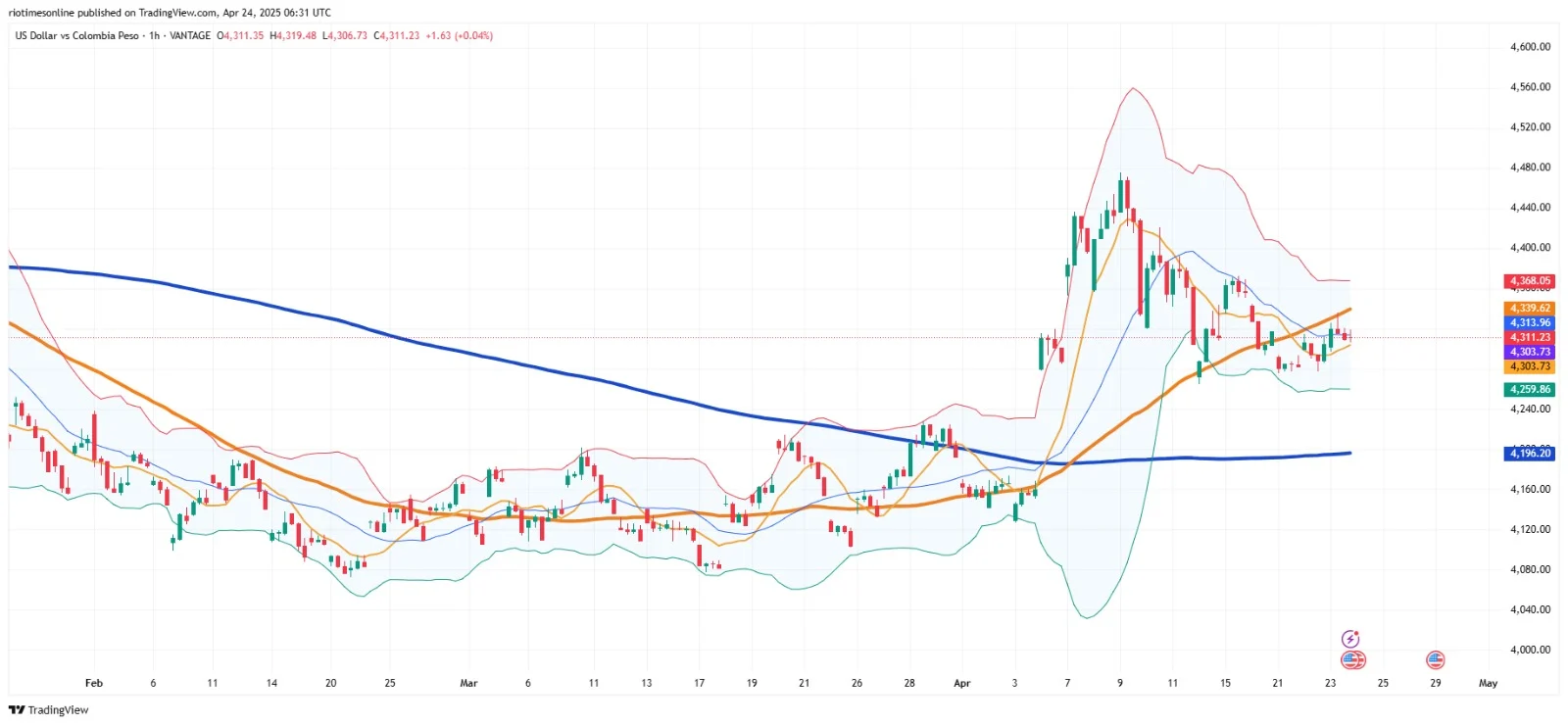Click the US flag event icon above date 29
This screenshot has width=1568, height=725.
click(x=1436, y=659)
